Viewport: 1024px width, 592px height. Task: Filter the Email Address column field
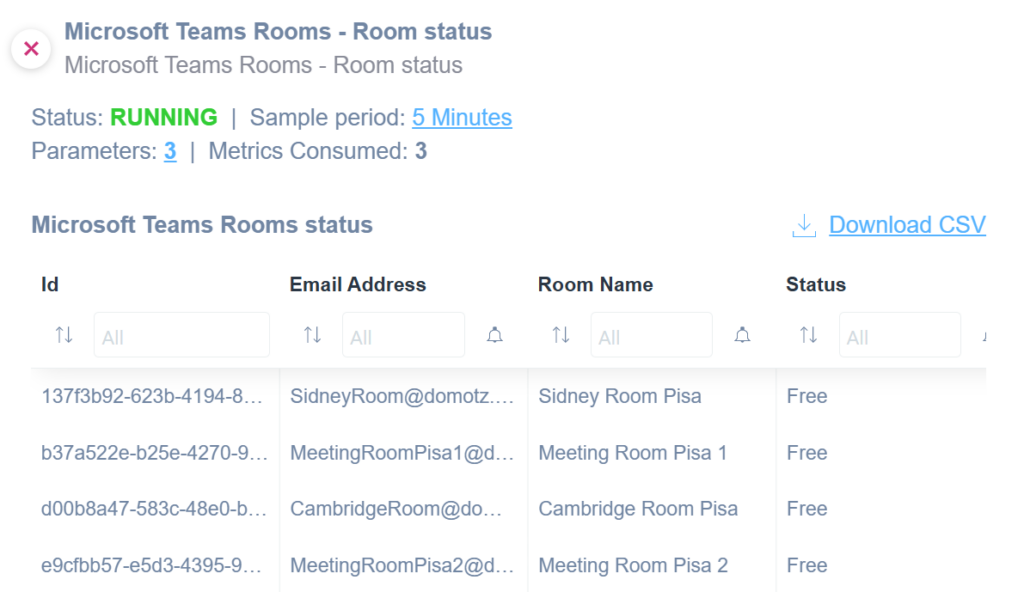[x=404, y=335]
